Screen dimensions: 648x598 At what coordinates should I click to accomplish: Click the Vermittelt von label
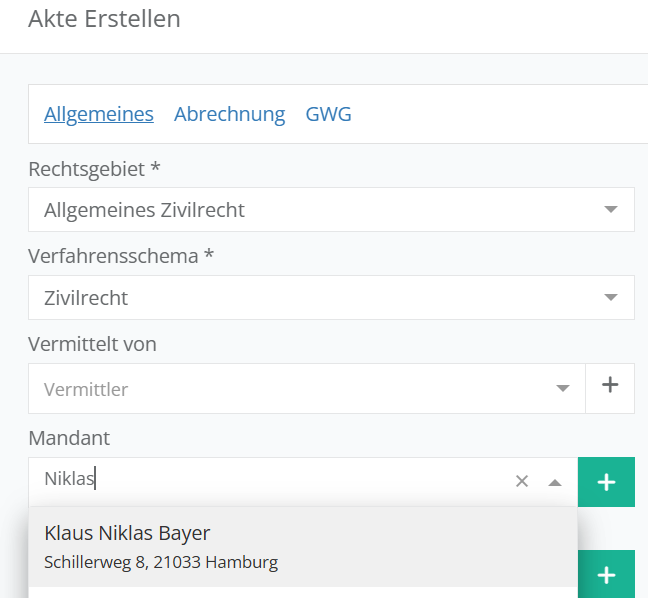point(92,344)
